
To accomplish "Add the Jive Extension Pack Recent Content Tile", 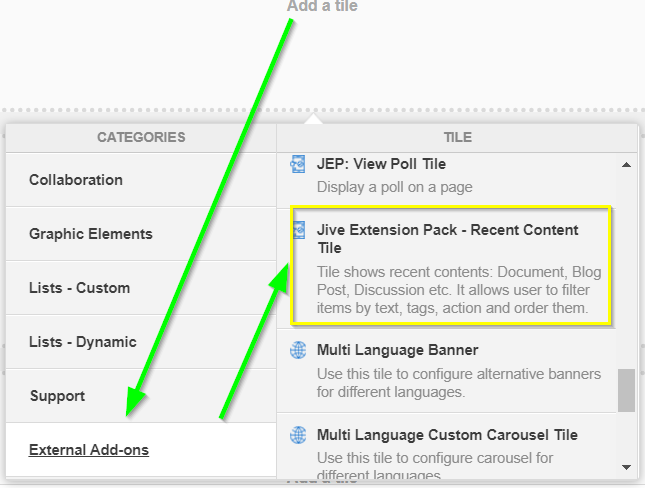I will [447, 268].
